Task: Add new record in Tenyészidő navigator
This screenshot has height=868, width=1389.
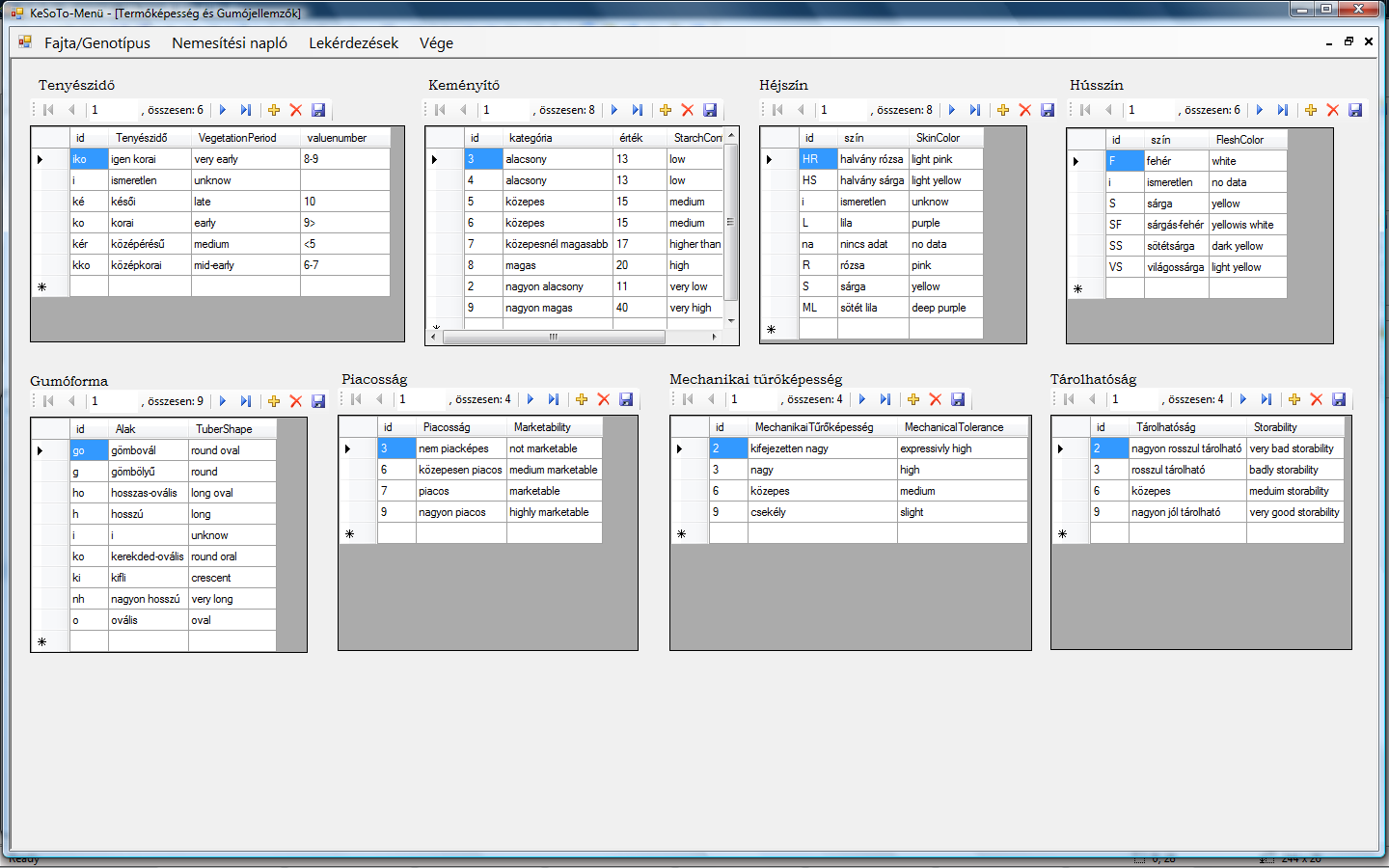Action: 274,110
